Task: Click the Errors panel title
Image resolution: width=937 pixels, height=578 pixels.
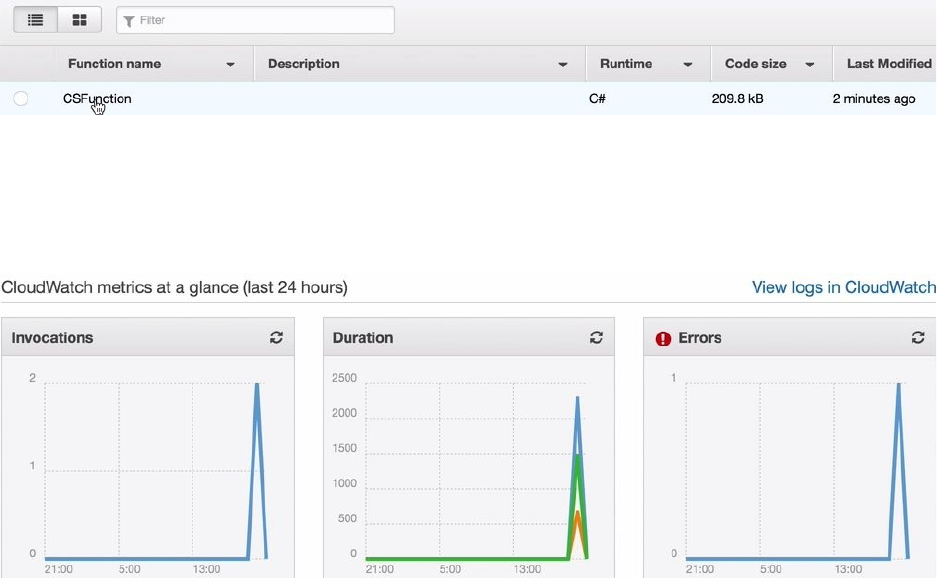Action: 700,338
